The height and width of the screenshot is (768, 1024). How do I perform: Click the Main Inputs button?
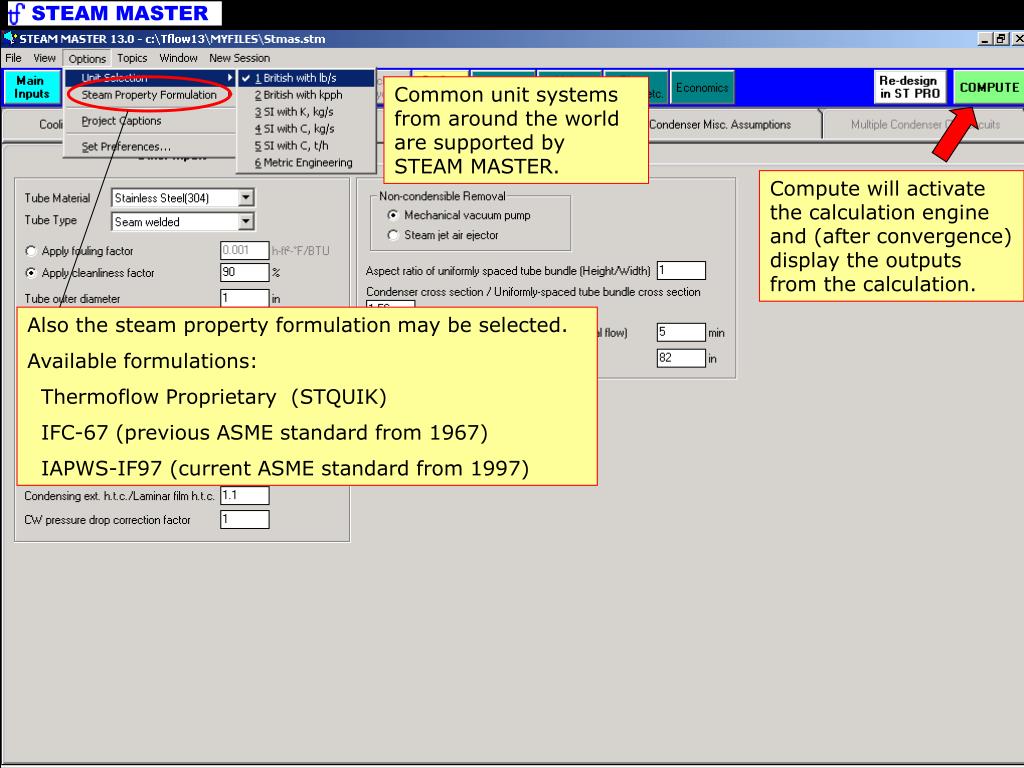click(x=31, y=87)
